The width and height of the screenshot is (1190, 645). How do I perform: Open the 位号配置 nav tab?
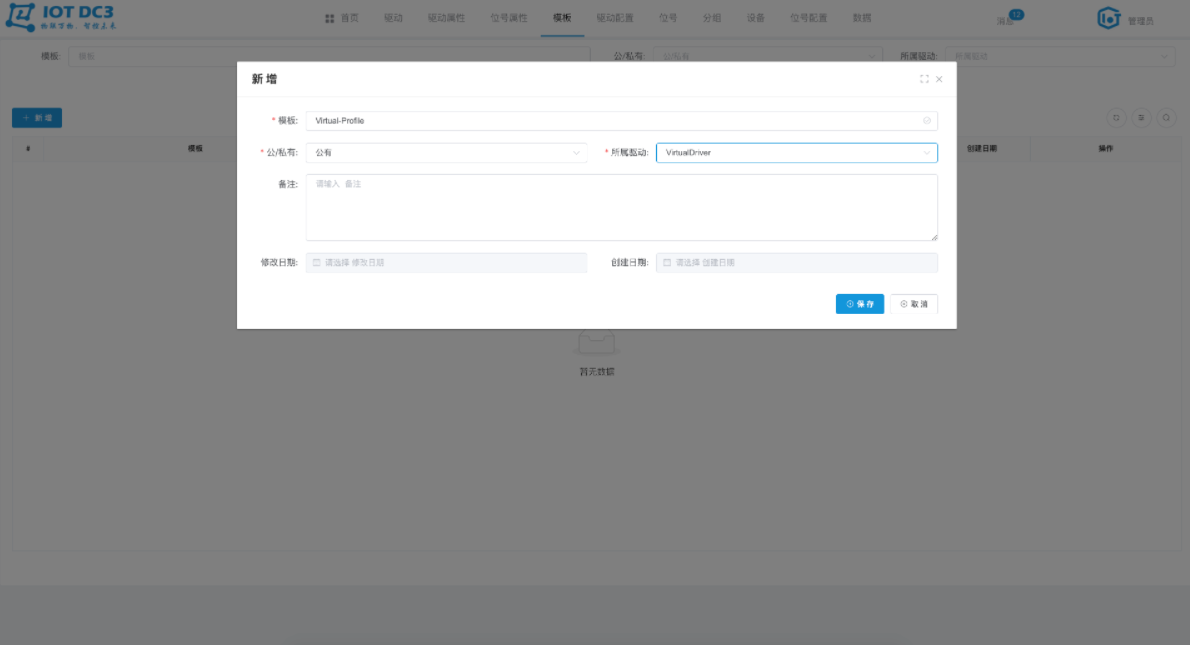(x=808, y=18)
